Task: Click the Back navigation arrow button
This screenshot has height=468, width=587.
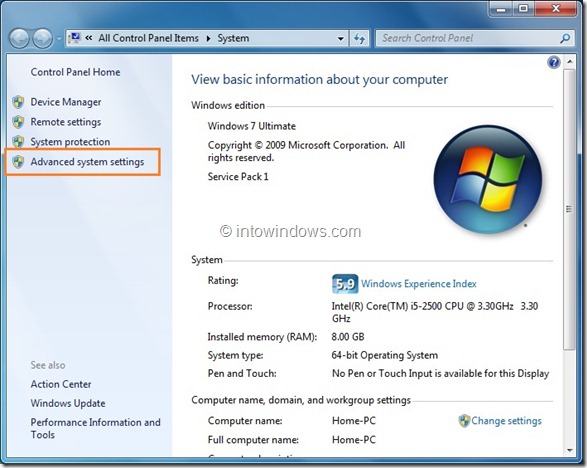Action: 19,38
